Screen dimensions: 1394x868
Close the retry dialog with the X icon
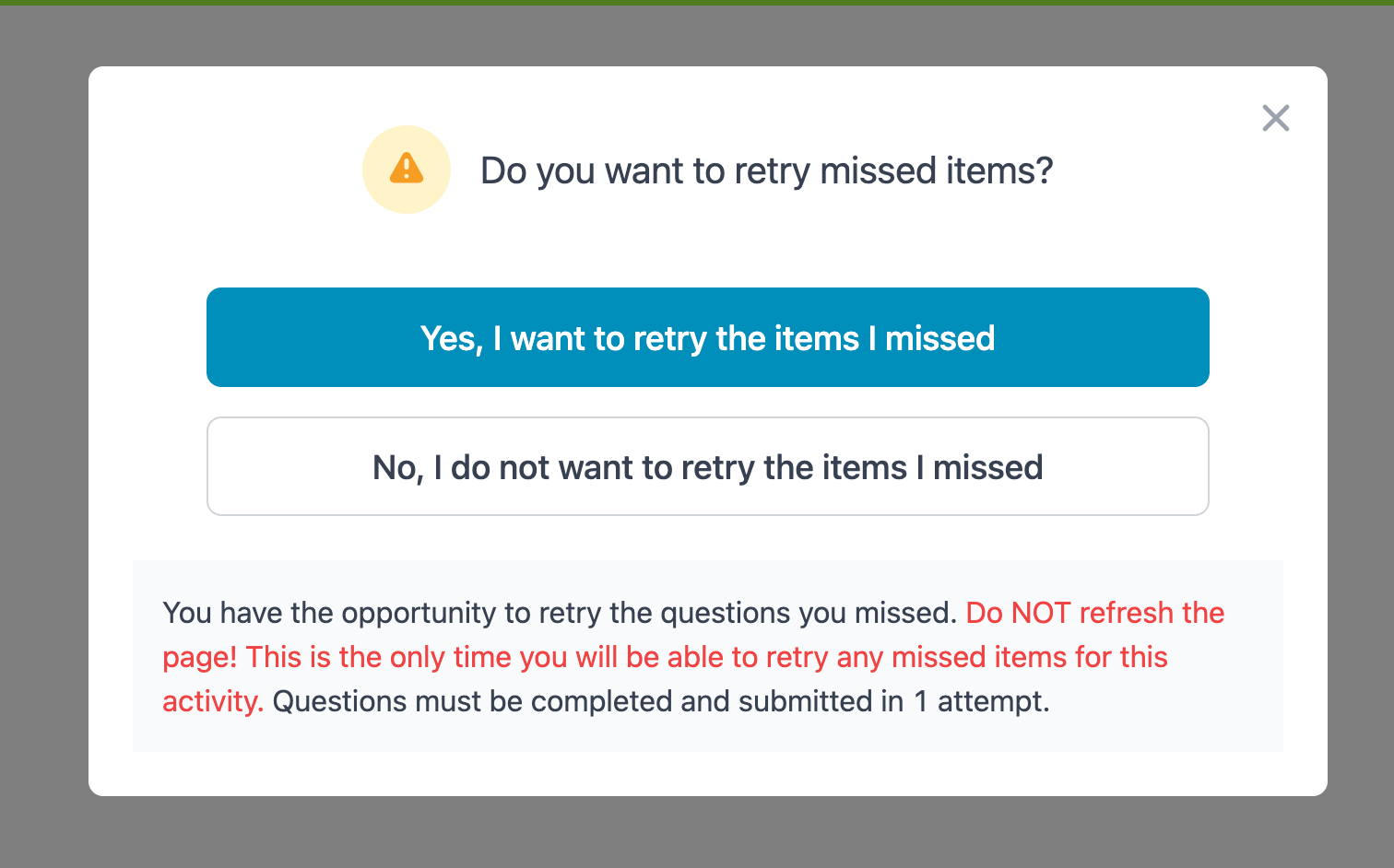[x=1276, y=118]
